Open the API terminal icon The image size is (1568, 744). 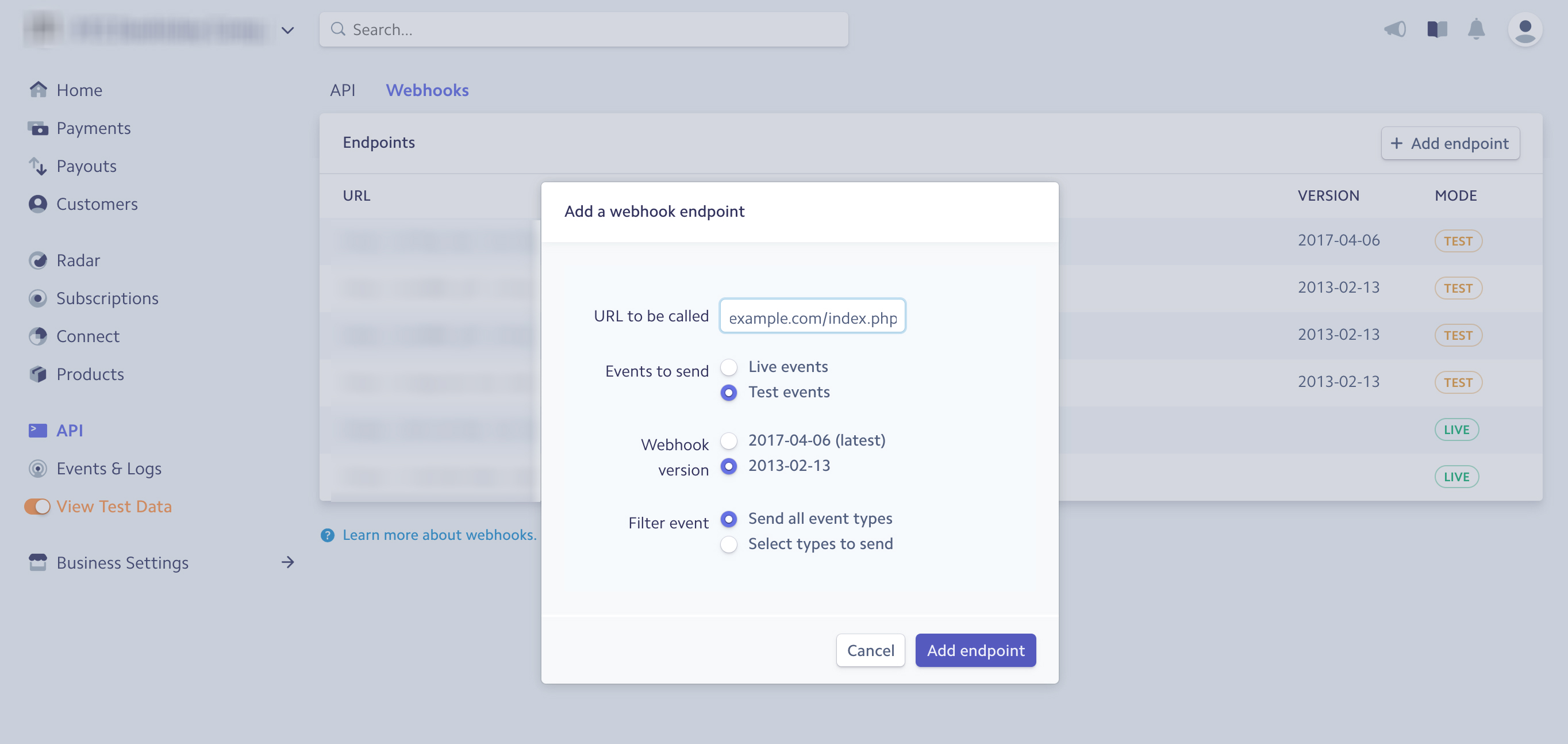tap(38, 431)
